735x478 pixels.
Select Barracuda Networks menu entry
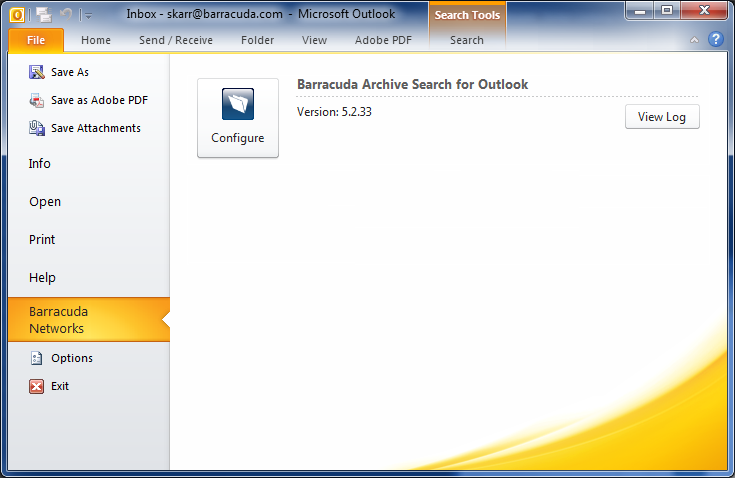click(89, 320)
